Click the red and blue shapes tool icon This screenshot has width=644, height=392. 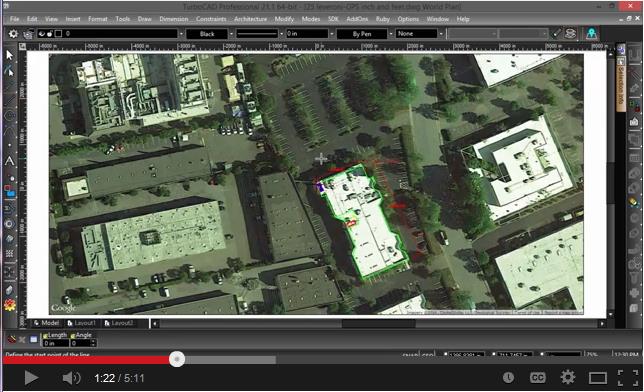click(x=9, y=191)
